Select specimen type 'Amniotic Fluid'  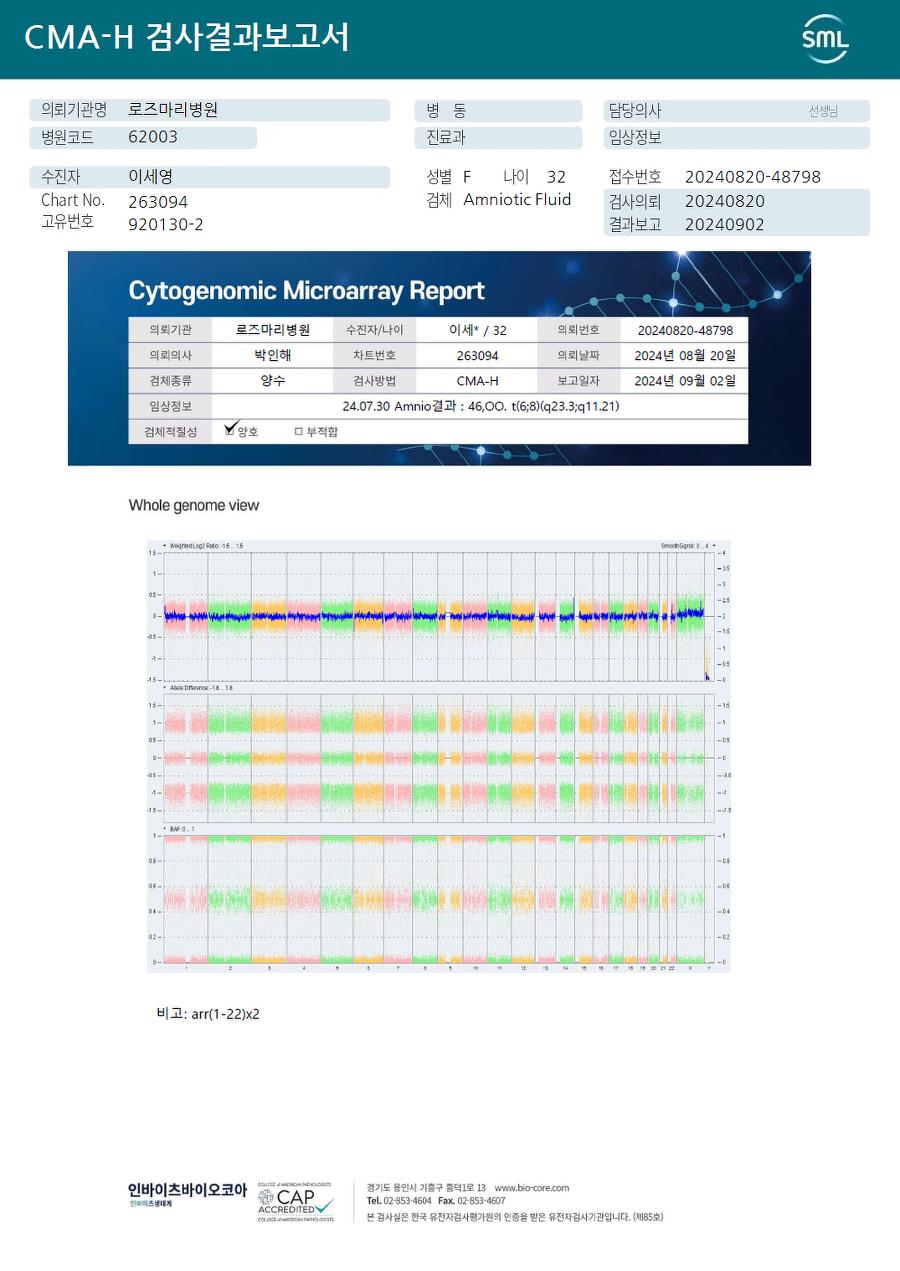click(517, 200)
